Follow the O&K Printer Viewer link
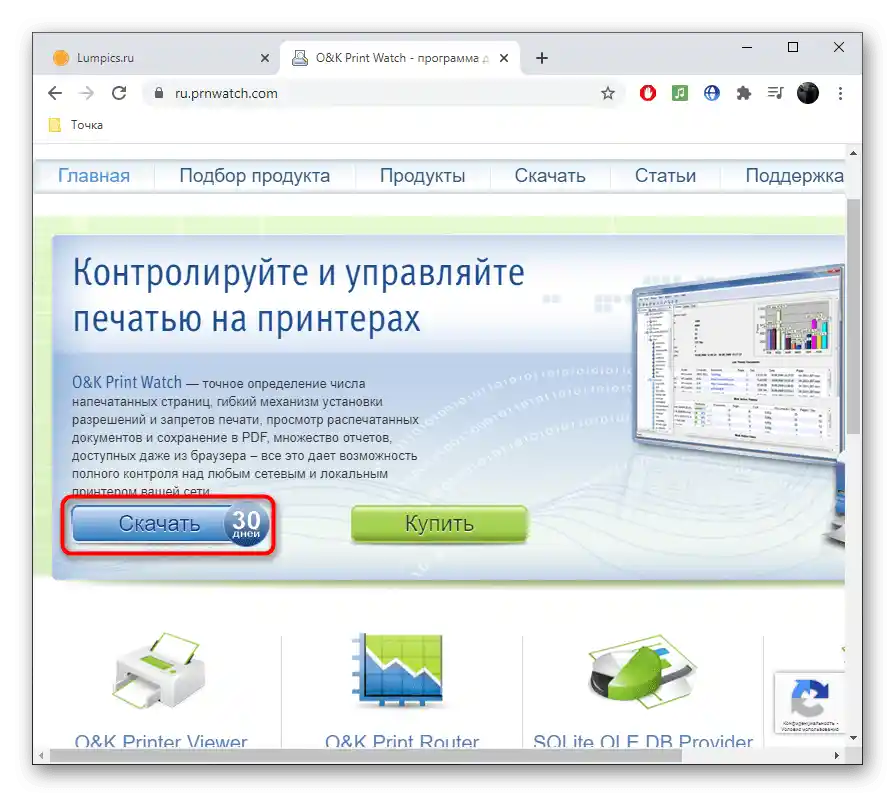895x797 pixels. (161, 740)
